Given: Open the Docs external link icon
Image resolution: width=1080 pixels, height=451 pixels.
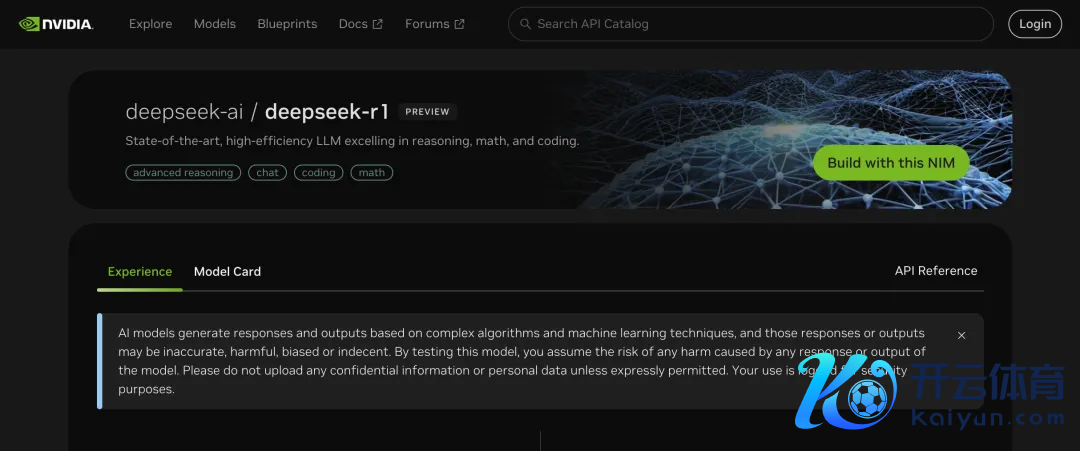Looking at the screenshot, I should coord(378,24).
